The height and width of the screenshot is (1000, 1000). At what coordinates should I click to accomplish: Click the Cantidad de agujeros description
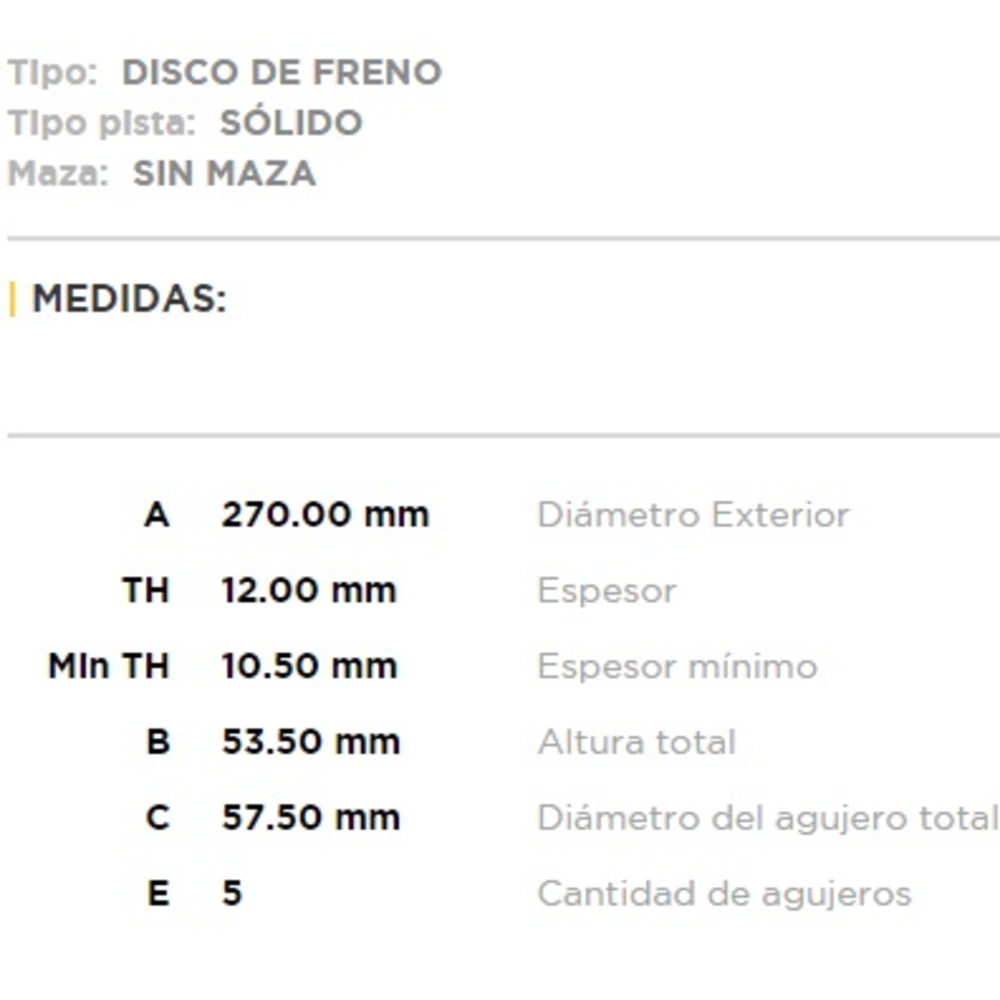[x=724, y=893]
